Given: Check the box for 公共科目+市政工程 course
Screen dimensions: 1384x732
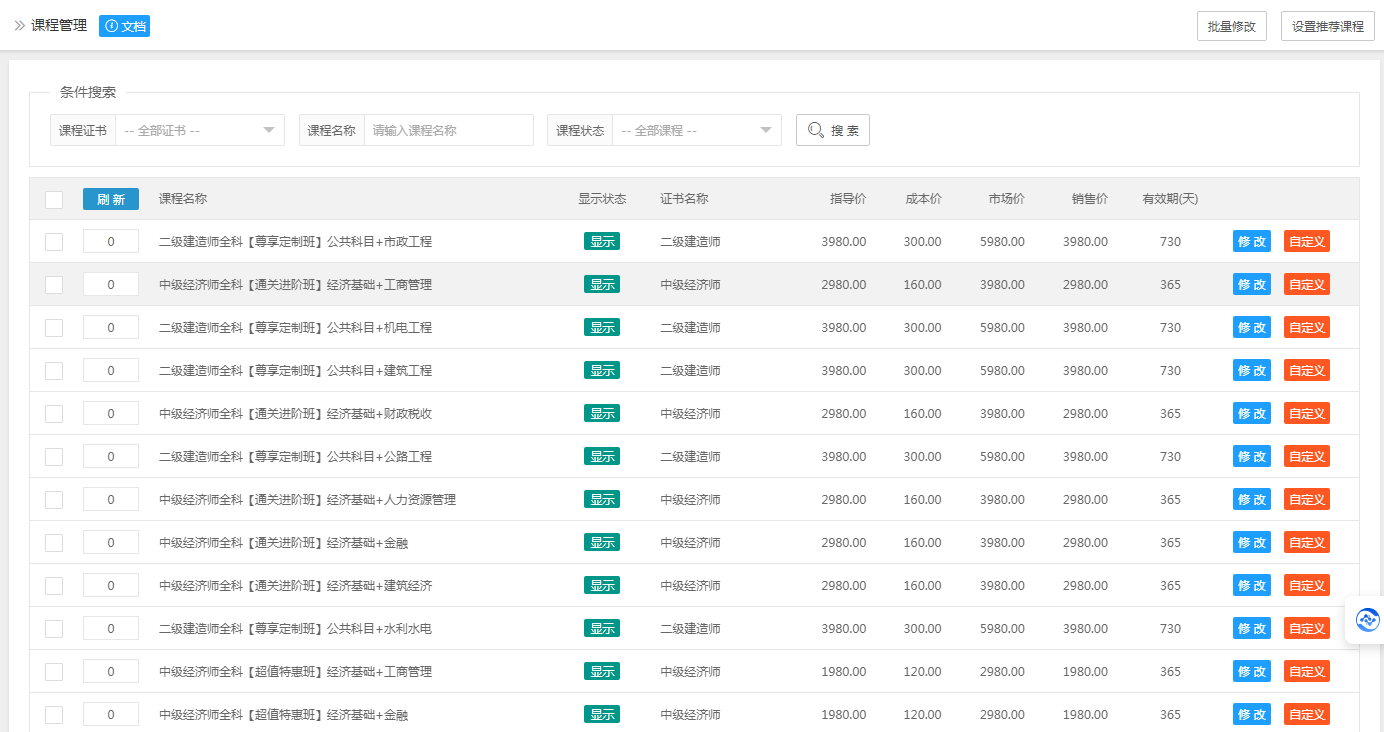Looking at the screenshot, I should [x=54, y=242].
